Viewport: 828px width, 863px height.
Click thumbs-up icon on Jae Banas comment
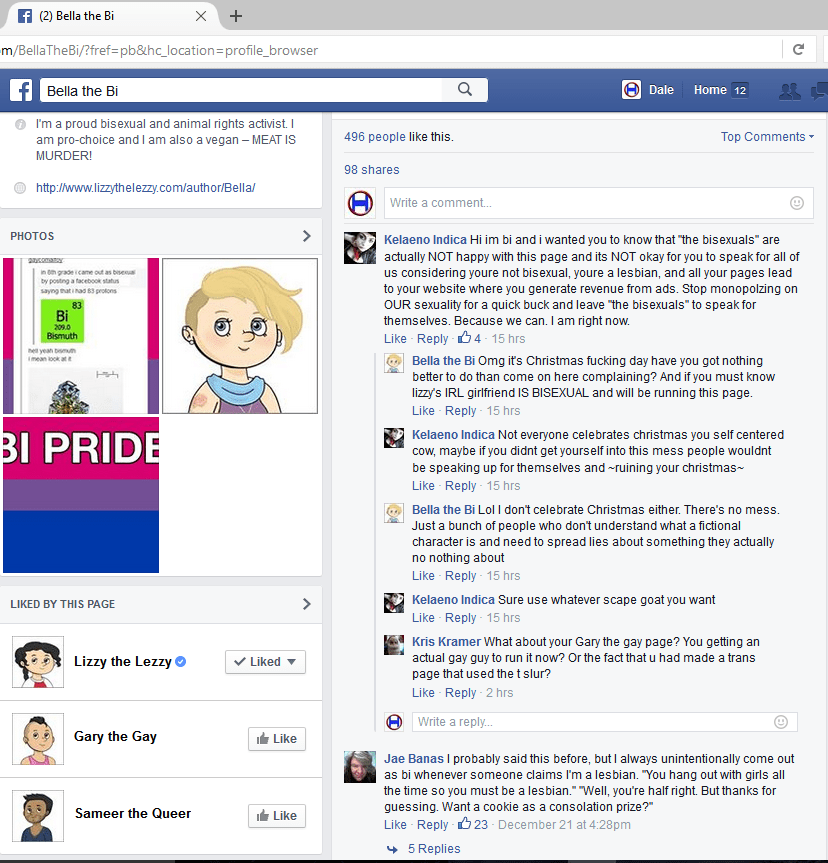464,825
